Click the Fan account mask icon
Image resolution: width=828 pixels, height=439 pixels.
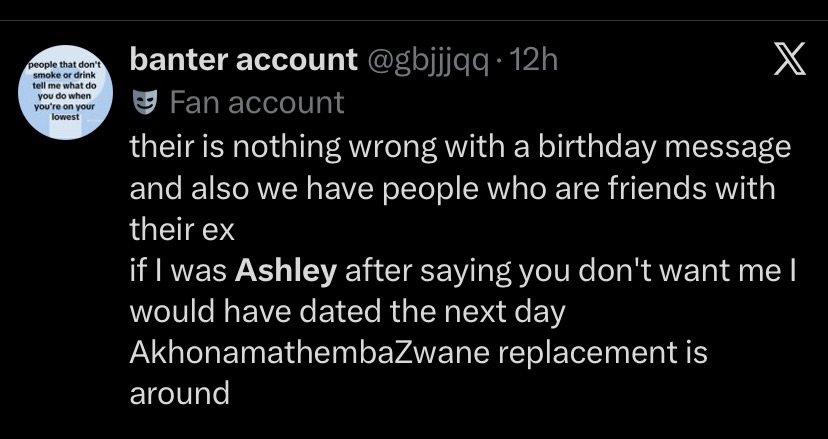tap(145, 101)
